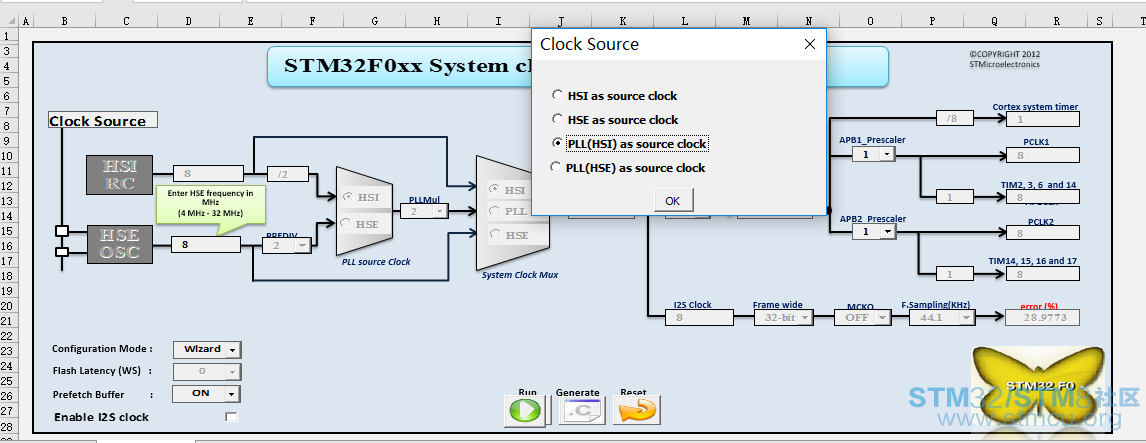Choose HSE in System Clock Mux
Screen dimensions: 1146x443
click(495, 234)
